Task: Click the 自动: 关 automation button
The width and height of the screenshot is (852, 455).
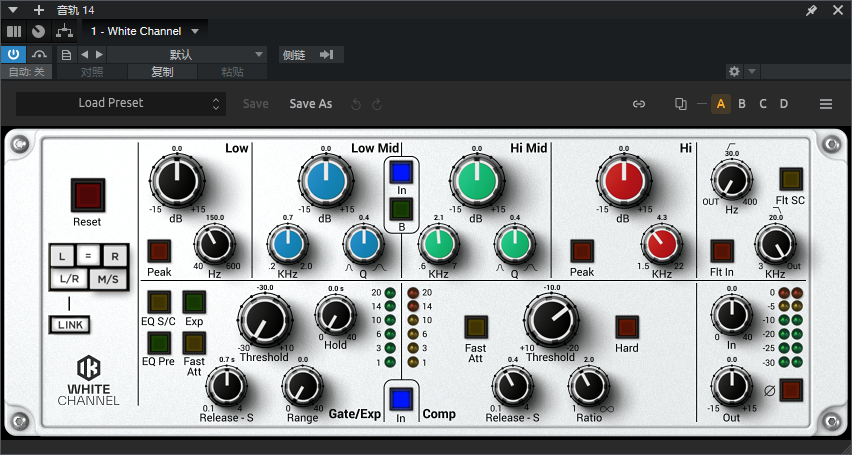Action: tap(27, 72)
